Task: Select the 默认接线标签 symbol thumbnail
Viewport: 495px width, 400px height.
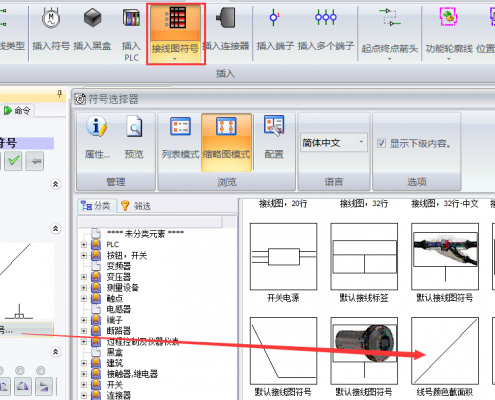Action: click(x=364, y=257)
